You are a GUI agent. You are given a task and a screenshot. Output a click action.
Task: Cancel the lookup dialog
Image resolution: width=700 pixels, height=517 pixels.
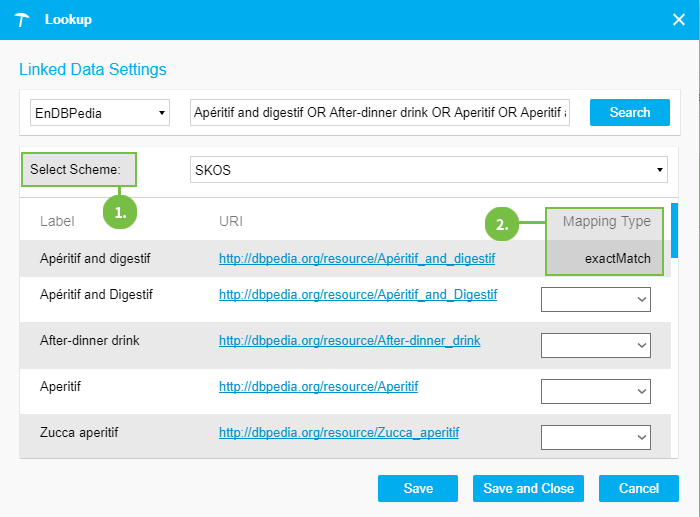pyautogui.click(x=638, y=488)
